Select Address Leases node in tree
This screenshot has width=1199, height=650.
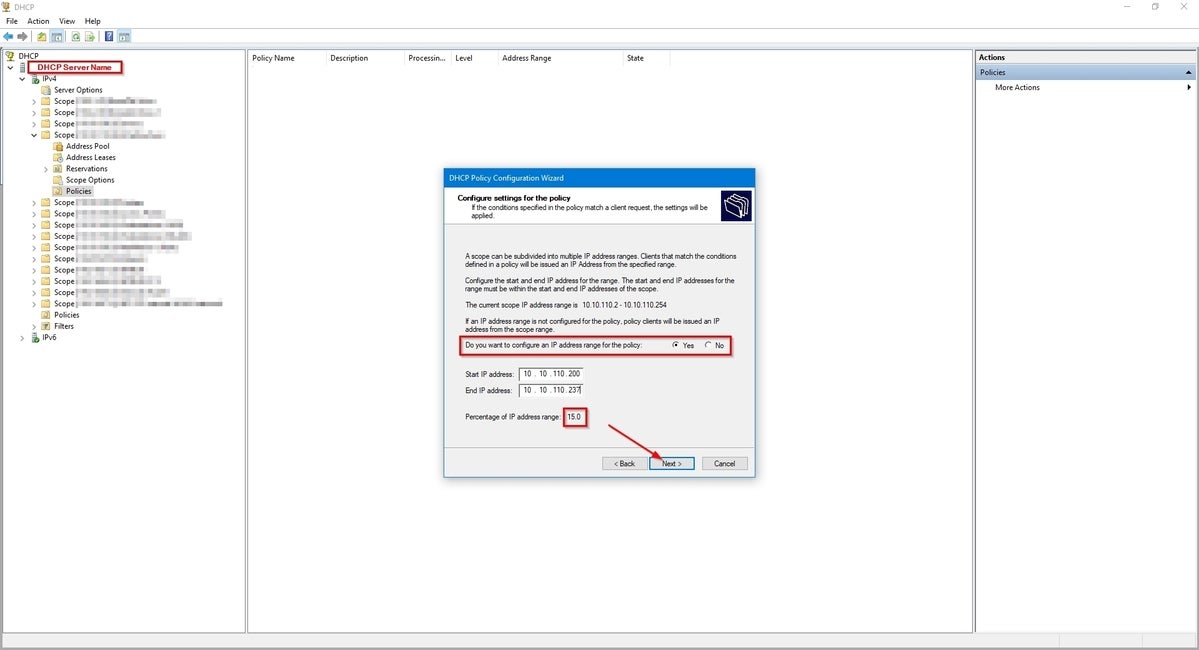click(90, 157)
